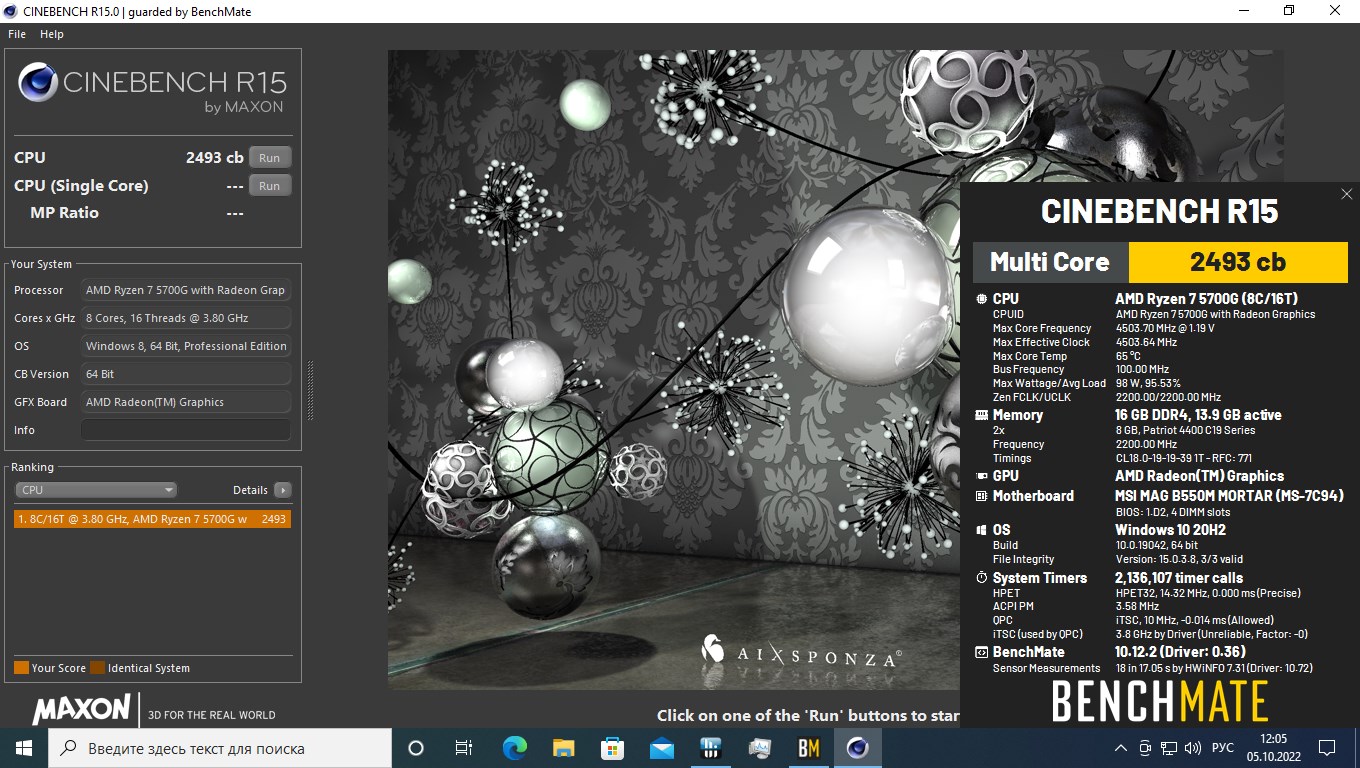Screen dimensions: 1360x768
Task: Click the yellow 2493 cb score box
Action: point(1238,262)
